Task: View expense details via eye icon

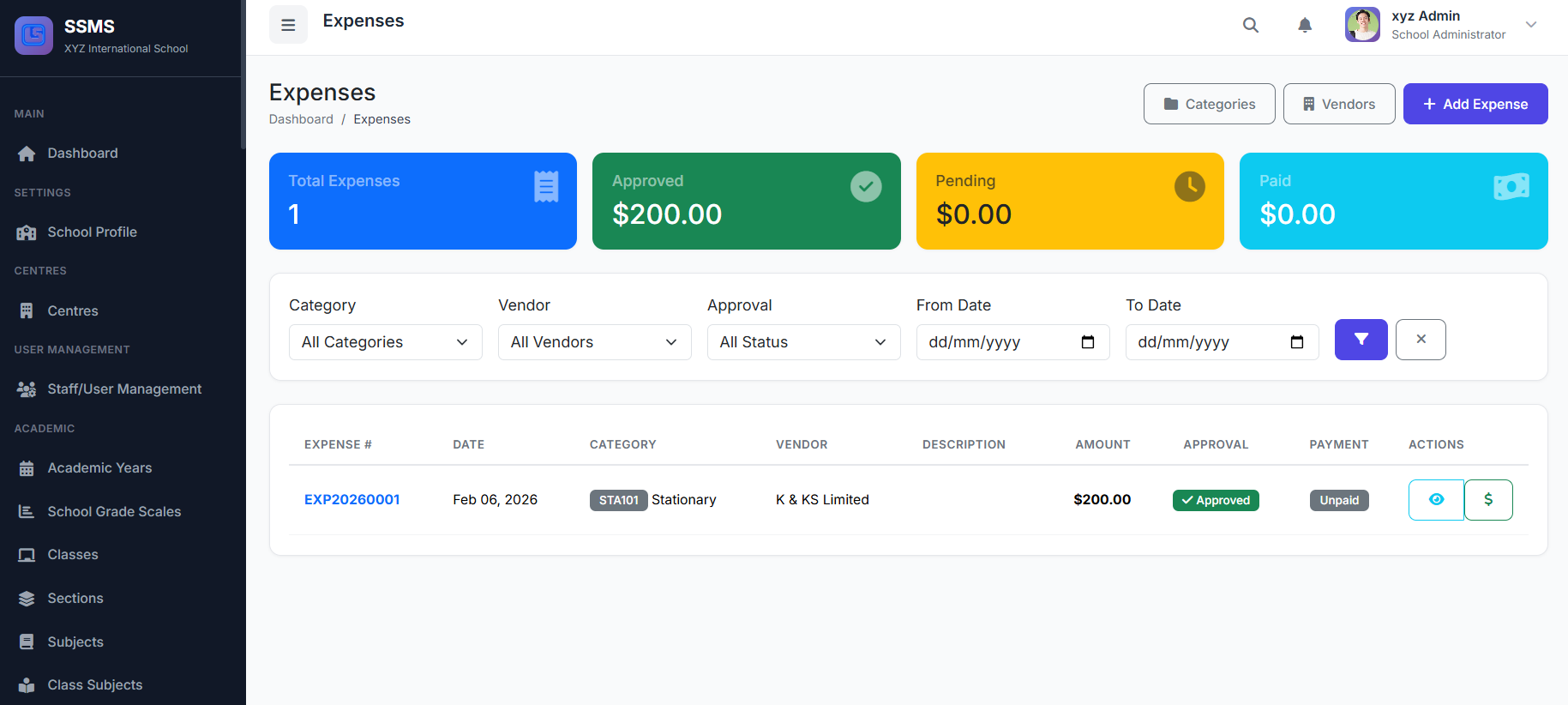Action: (x=1436, y=500)
